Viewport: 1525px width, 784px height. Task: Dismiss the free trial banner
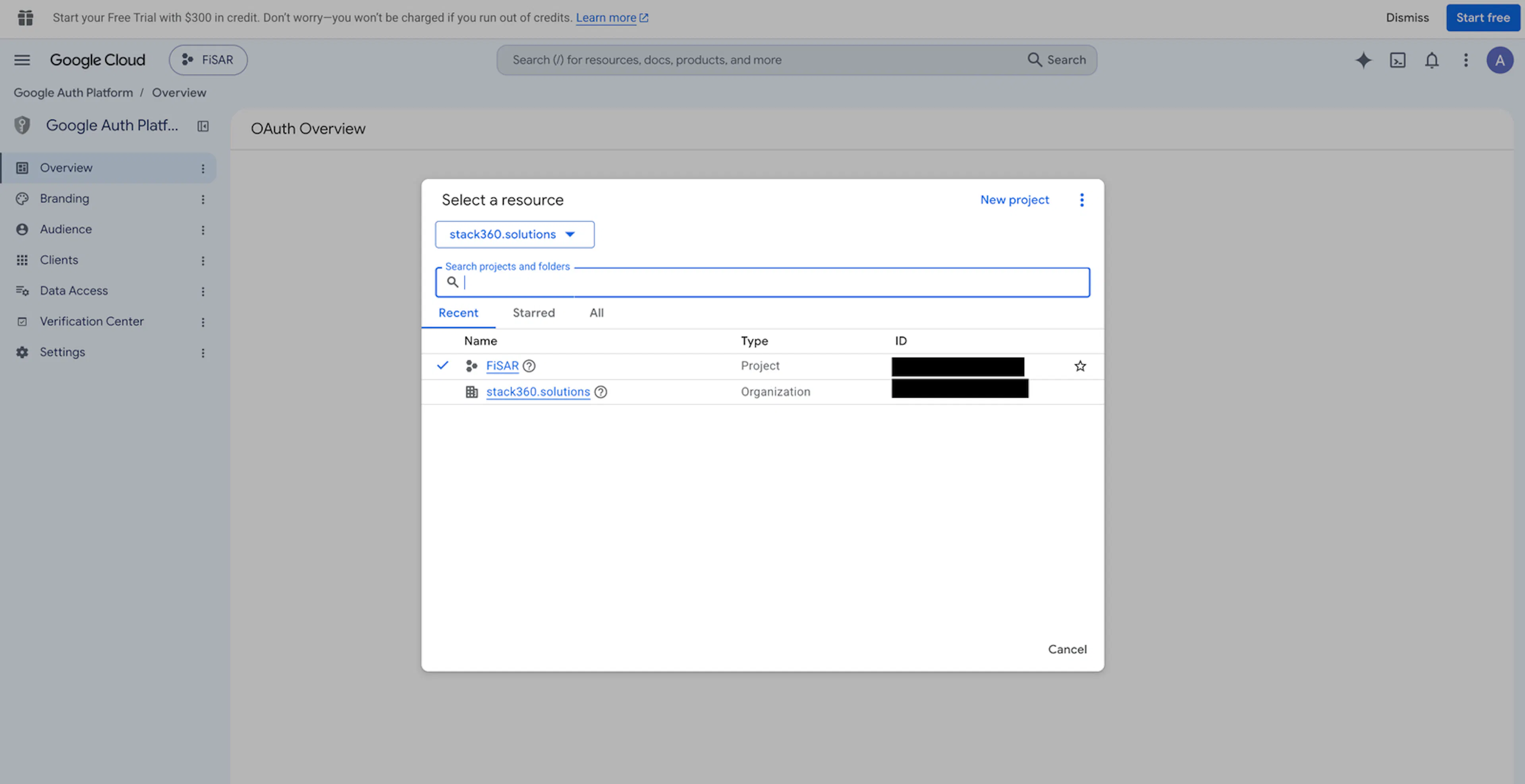[x=1407, y=18]
